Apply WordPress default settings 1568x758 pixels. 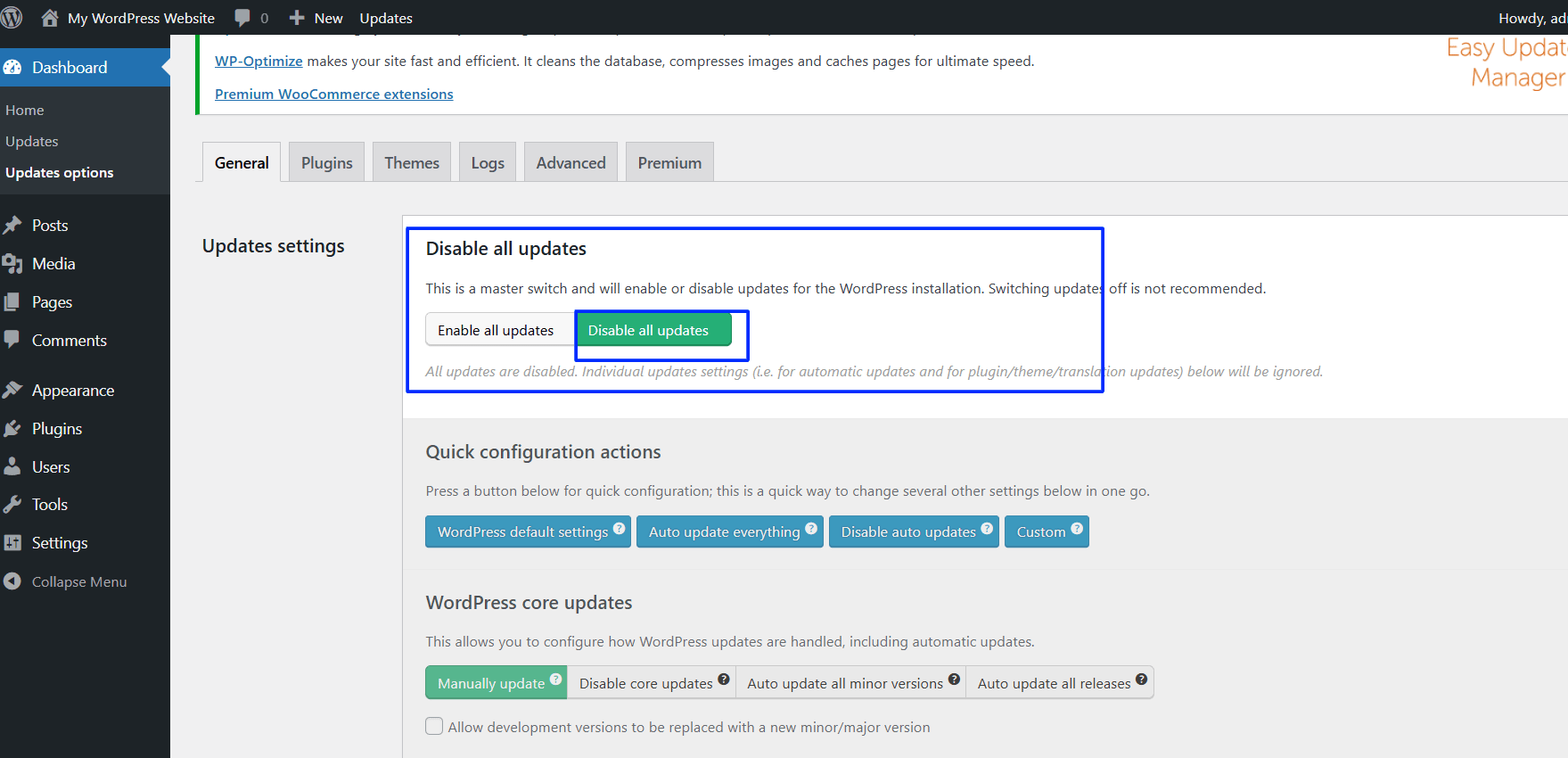[x=528, y=531]
